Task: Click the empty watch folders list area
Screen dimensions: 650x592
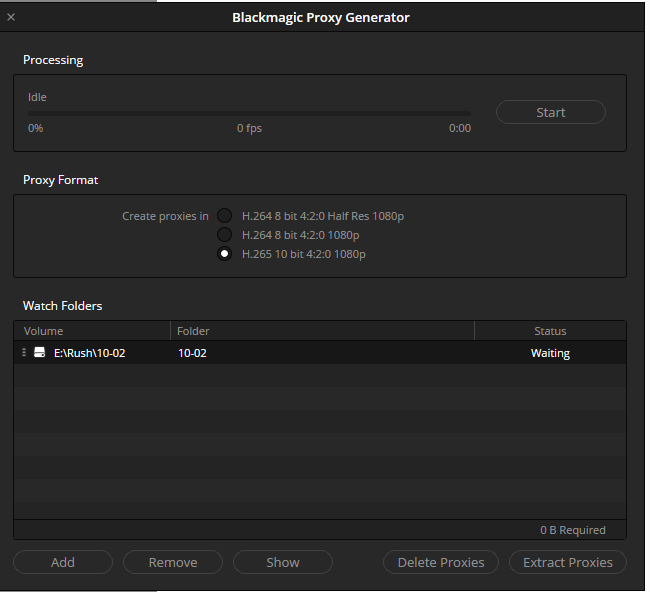Action: 320,442
